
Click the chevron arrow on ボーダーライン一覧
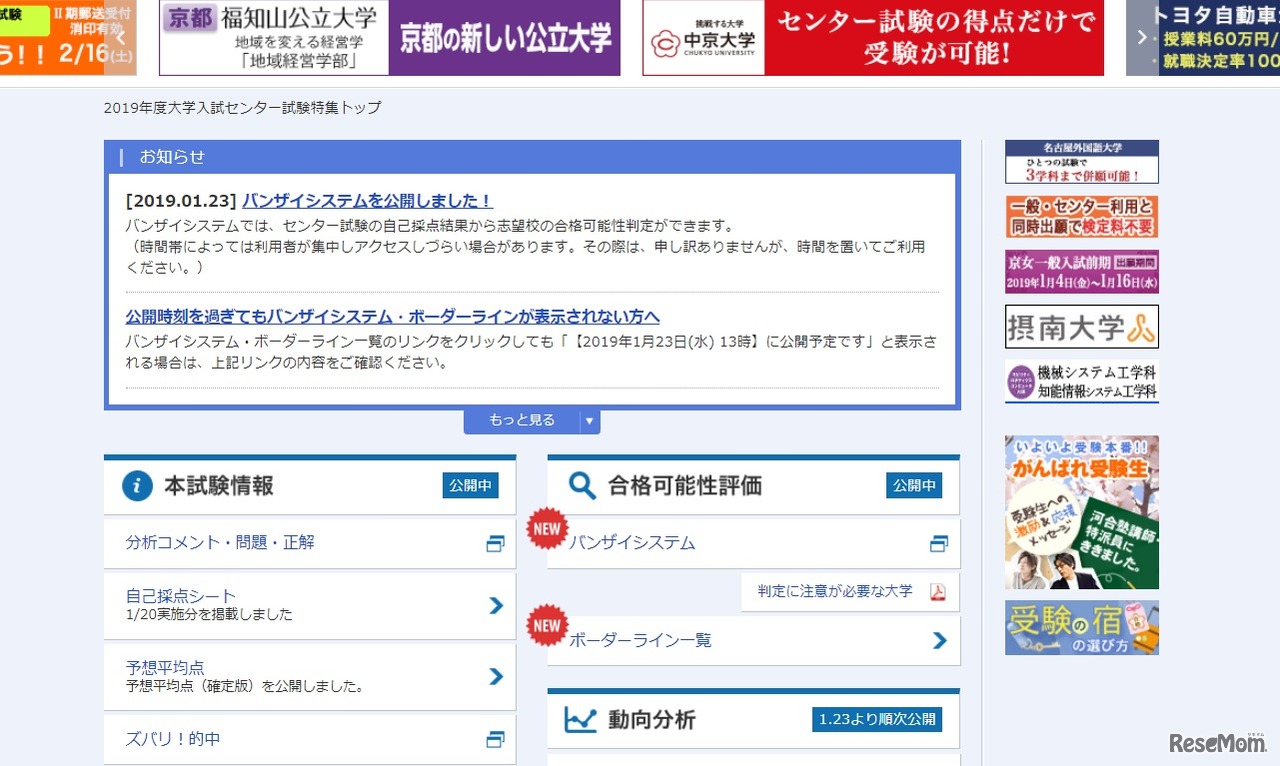tap(938, 640)
